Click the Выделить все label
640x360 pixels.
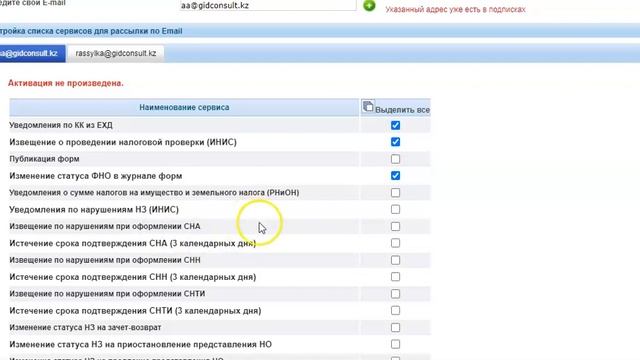click(x=402, y=110)
